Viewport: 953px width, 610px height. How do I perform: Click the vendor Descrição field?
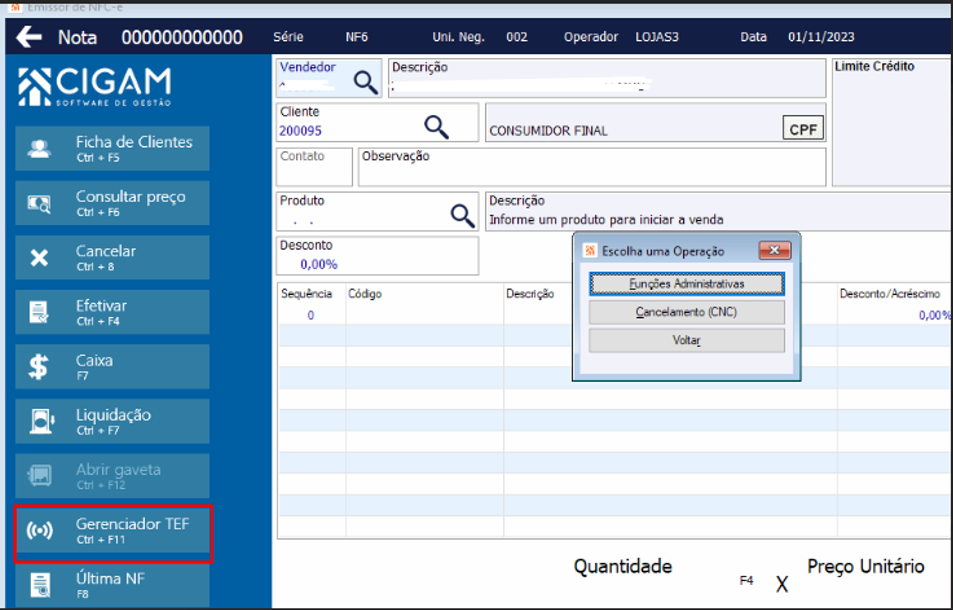[607, 78]
